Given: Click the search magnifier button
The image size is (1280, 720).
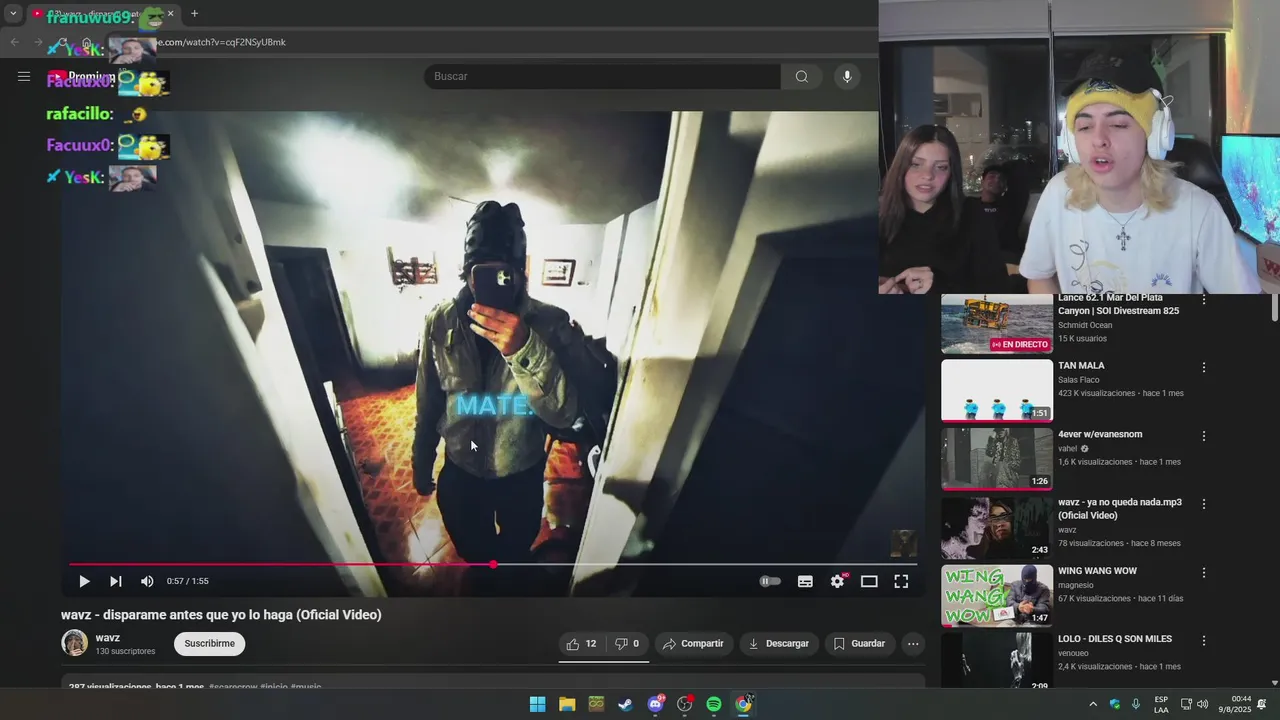Looking at the screenshot, I should click(801, 77).
